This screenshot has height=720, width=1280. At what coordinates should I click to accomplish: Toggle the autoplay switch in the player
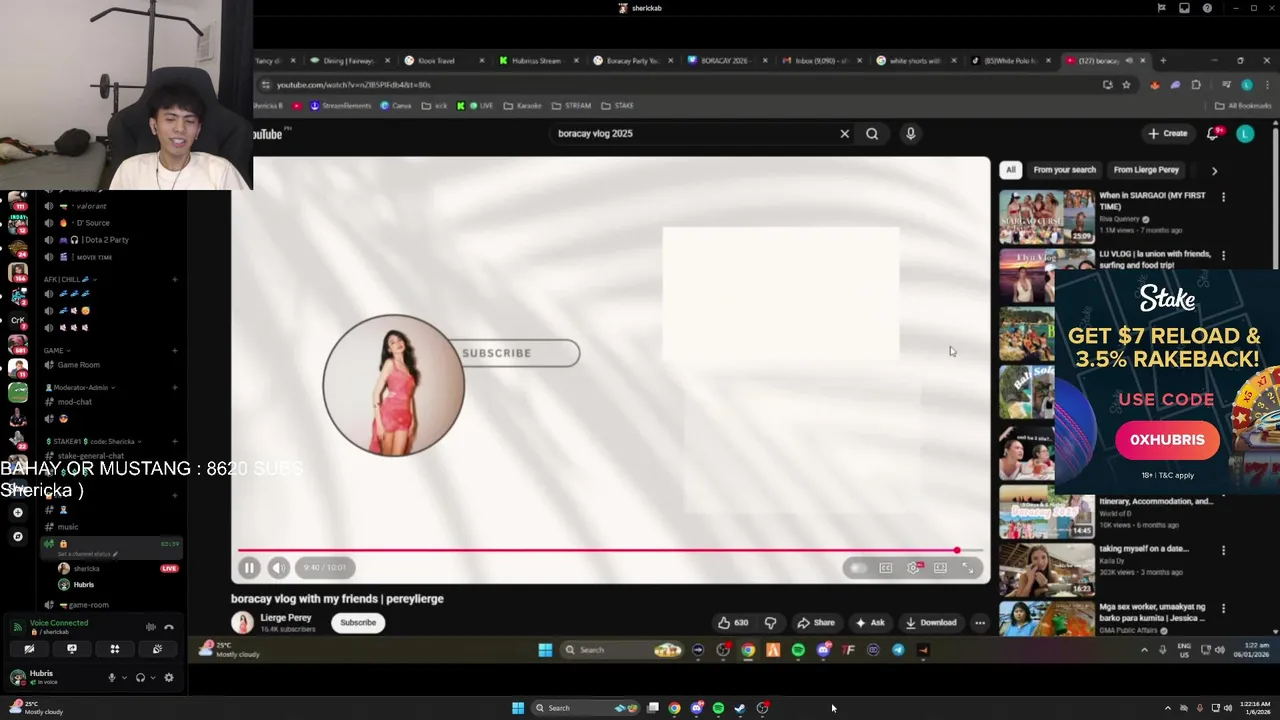[857, 568]
